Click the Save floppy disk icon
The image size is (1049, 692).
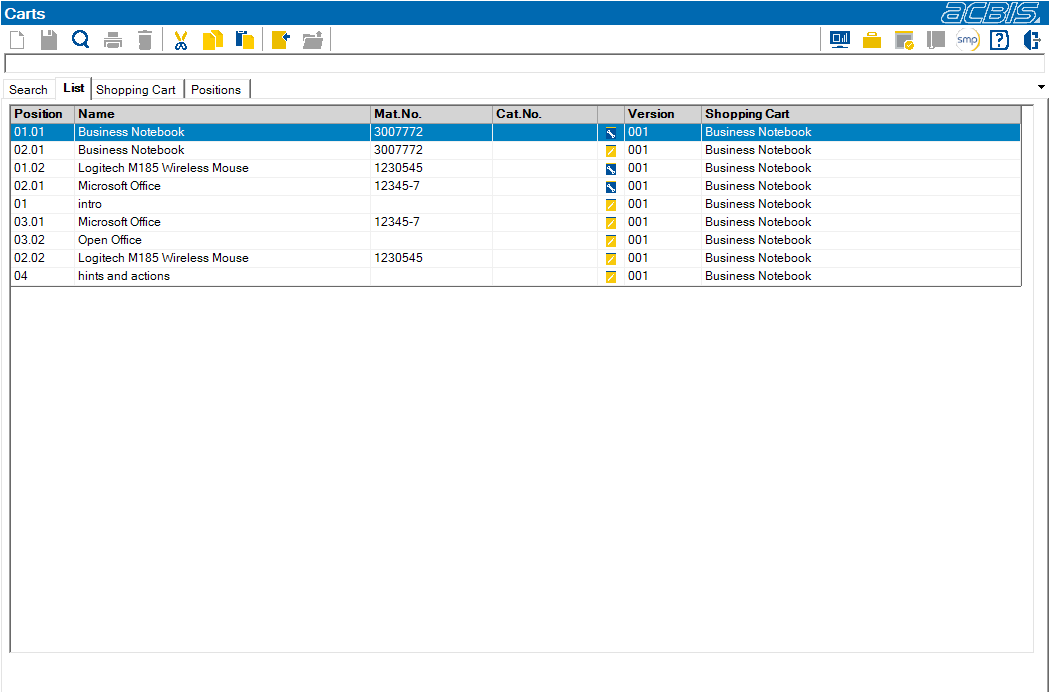click(x=49, y=40)
